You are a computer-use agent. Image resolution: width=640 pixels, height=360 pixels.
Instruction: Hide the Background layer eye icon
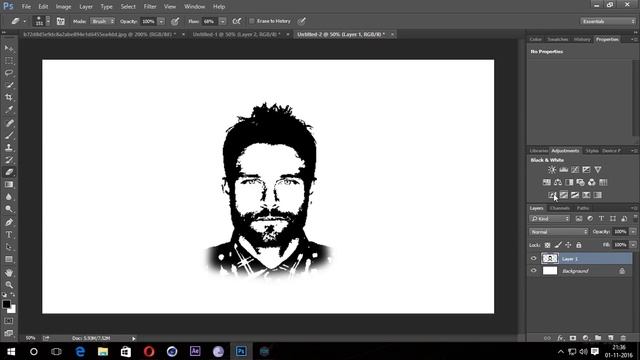pyautogui.click(x=533, y=271)
